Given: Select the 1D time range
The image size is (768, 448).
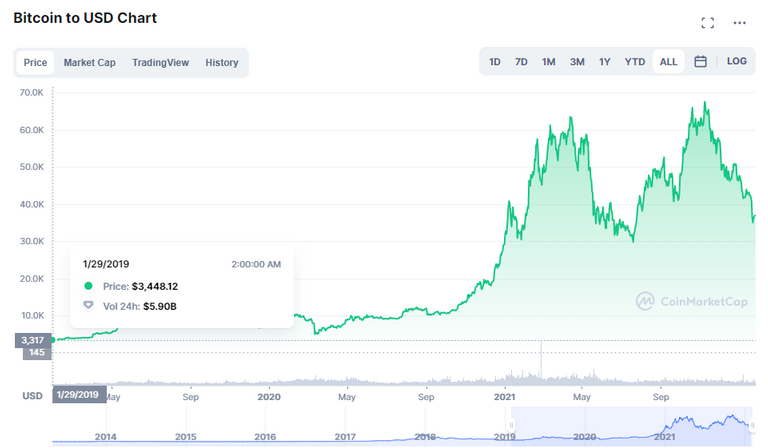Looking at the screenshot, I should coord(495,62).
